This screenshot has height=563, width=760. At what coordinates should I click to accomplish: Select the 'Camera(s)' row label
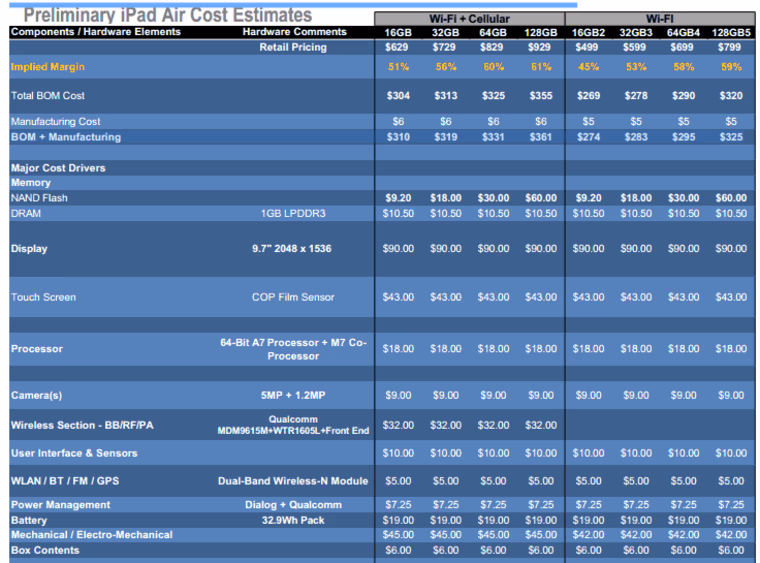pyautogui.click(x=36, y=395)
